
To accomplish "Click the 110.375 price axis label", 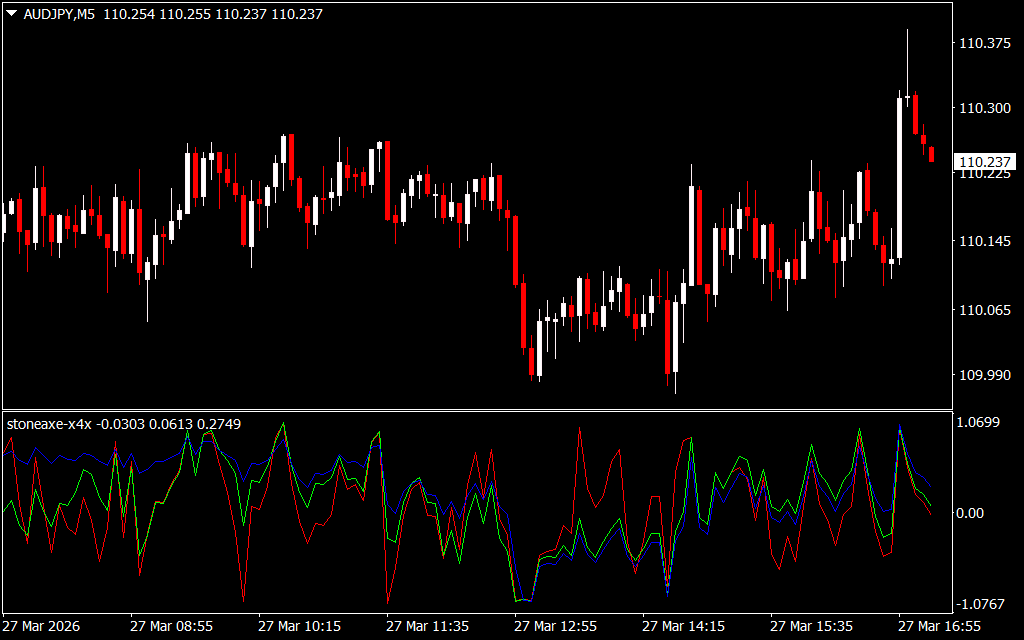I will point(984,43).
